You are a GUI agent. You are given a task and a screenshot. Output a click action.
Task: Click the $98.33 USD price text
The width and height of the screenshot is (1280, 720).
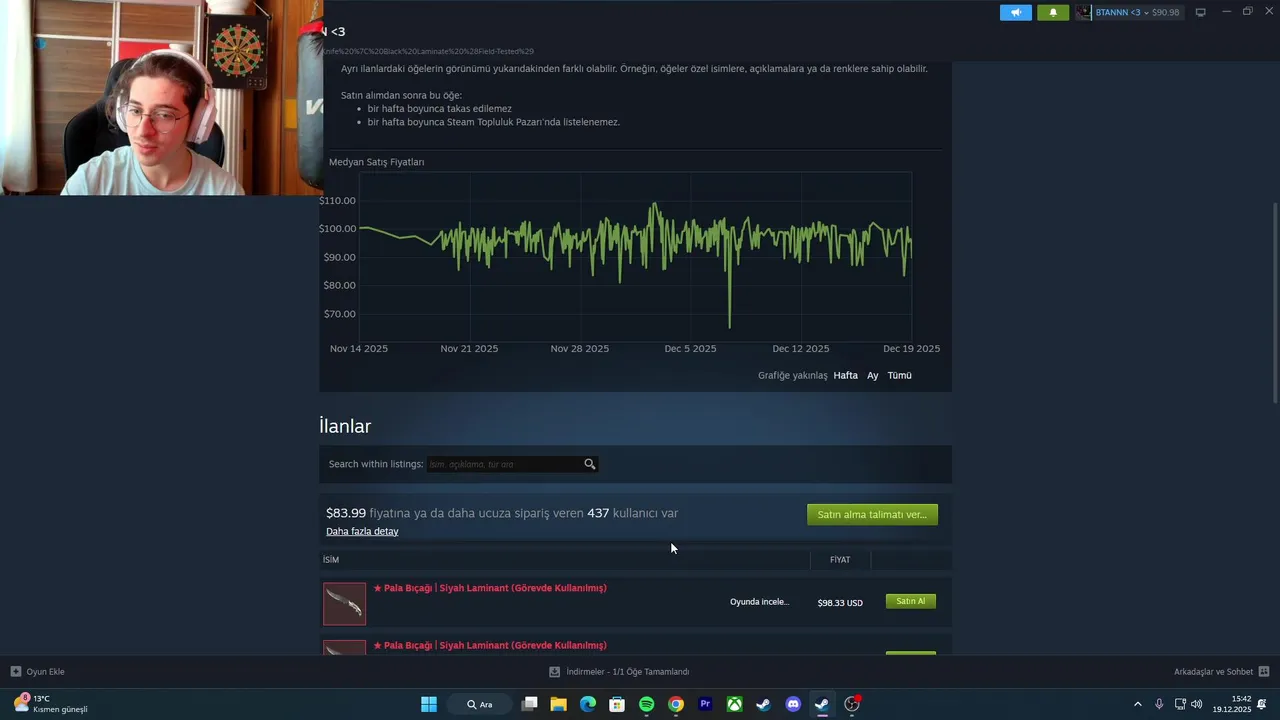point(840,603)
